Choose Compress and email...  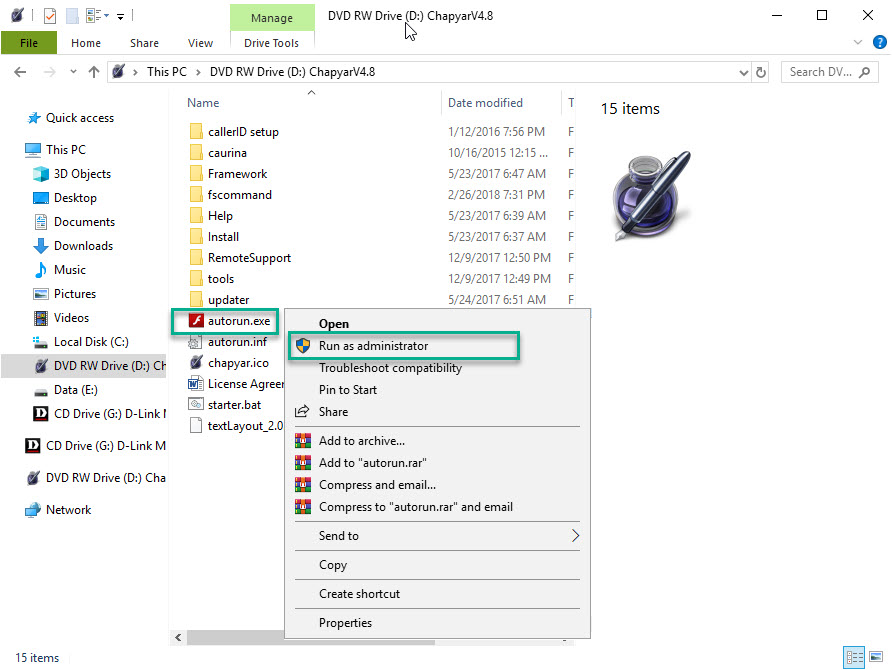tap(377, 485)
